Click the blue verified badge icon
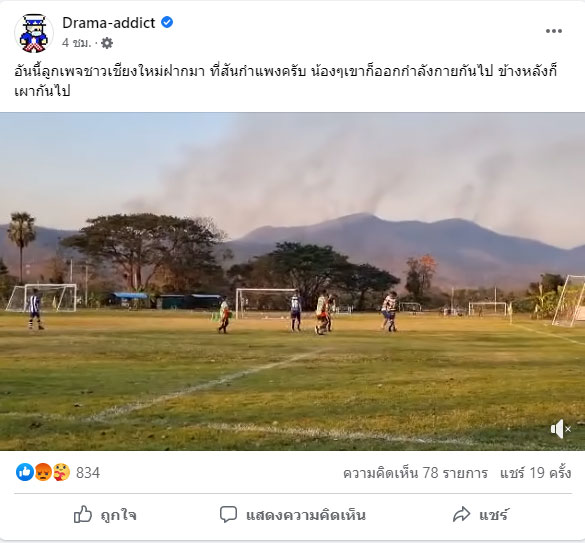This screenshot has width=585, height=543. point(167,22)
